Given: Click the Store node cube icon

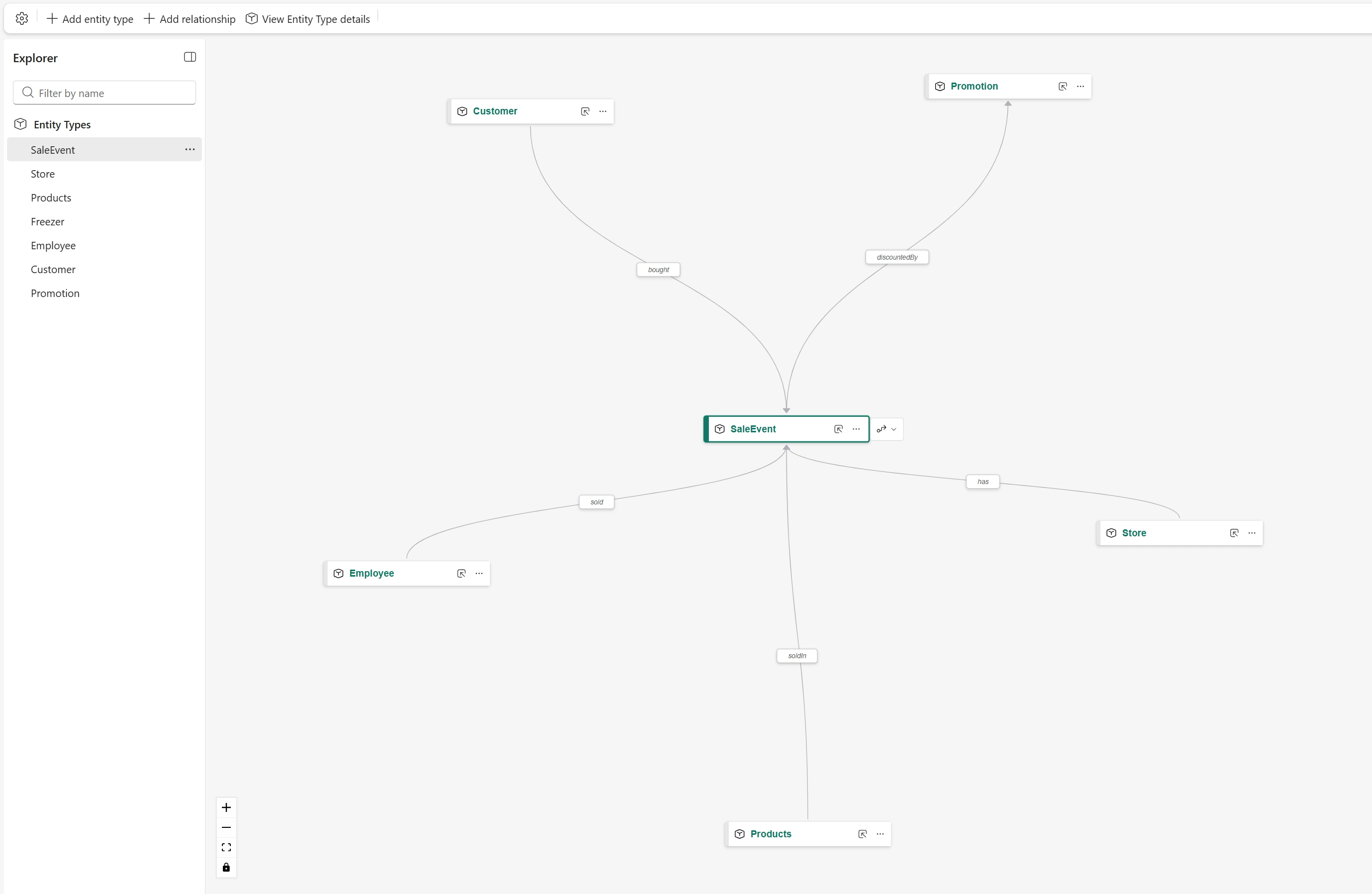Looking at the screenshot, I should tap(1111, 533).
